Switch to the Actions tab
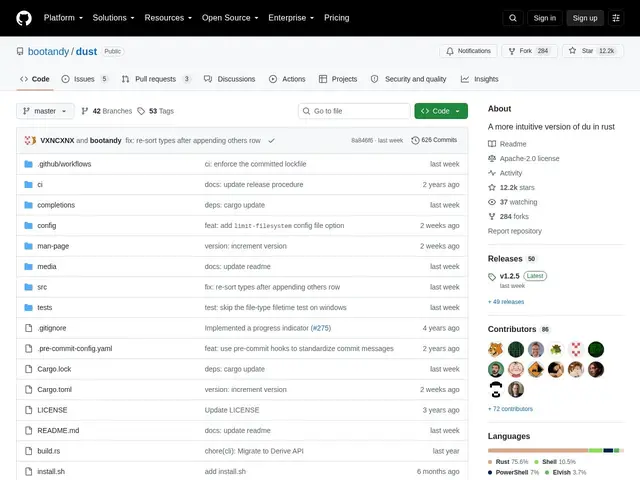640x480 pixels. click(287, 79)
